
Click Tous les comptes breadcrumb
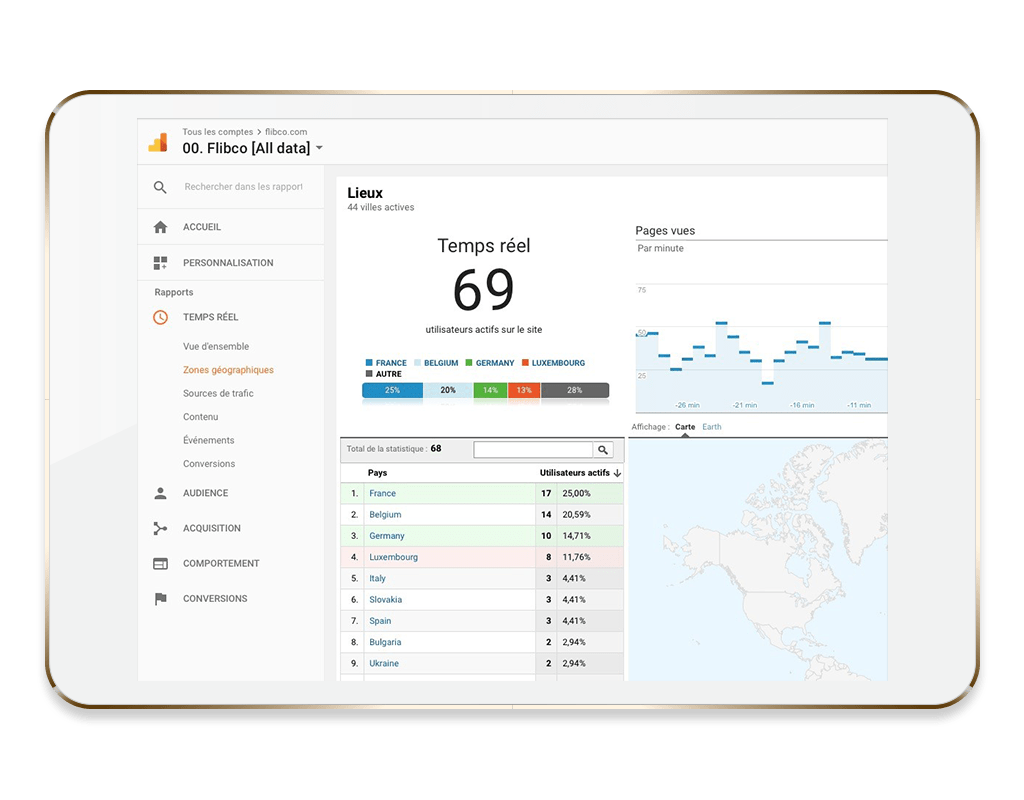(x=217, y=132)
